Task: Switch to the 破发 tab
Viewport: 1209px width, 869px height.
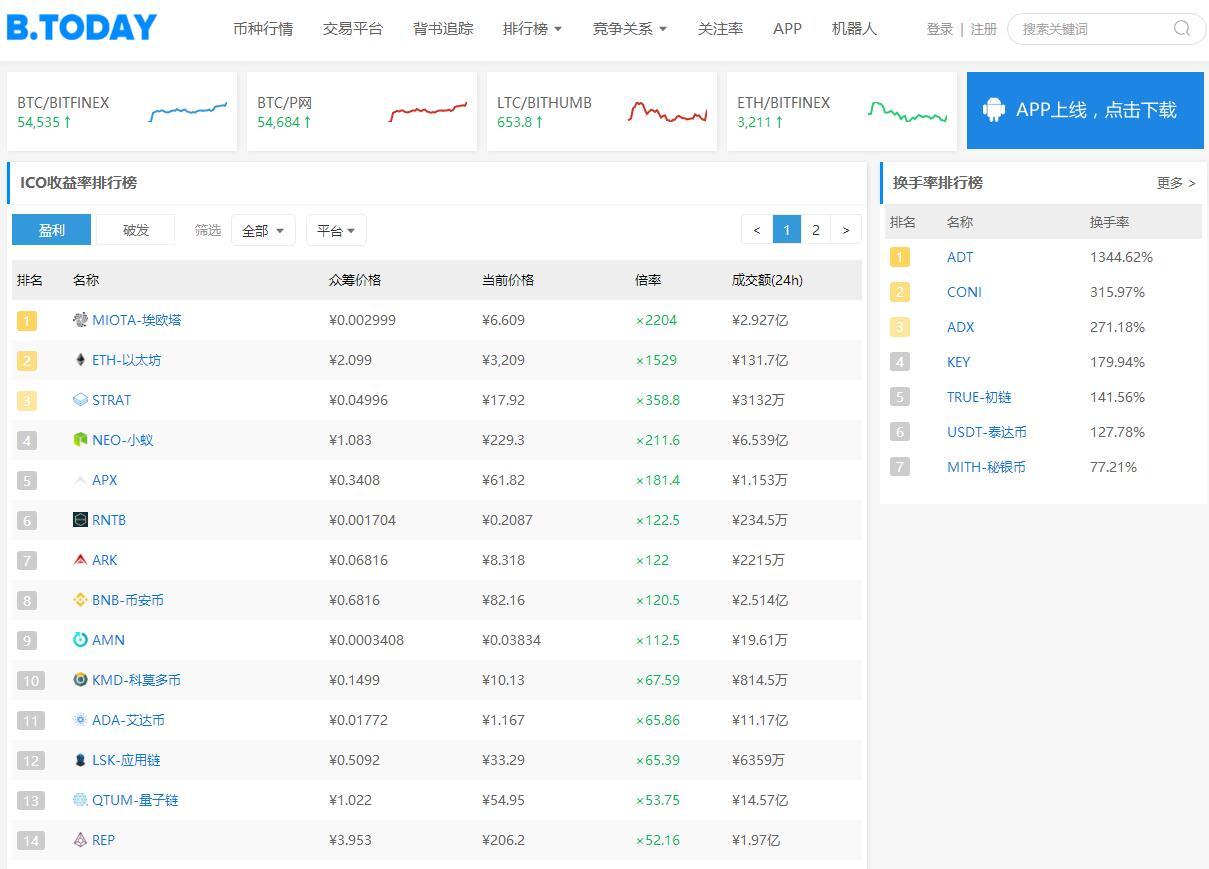Action: (x=134, y=230)
